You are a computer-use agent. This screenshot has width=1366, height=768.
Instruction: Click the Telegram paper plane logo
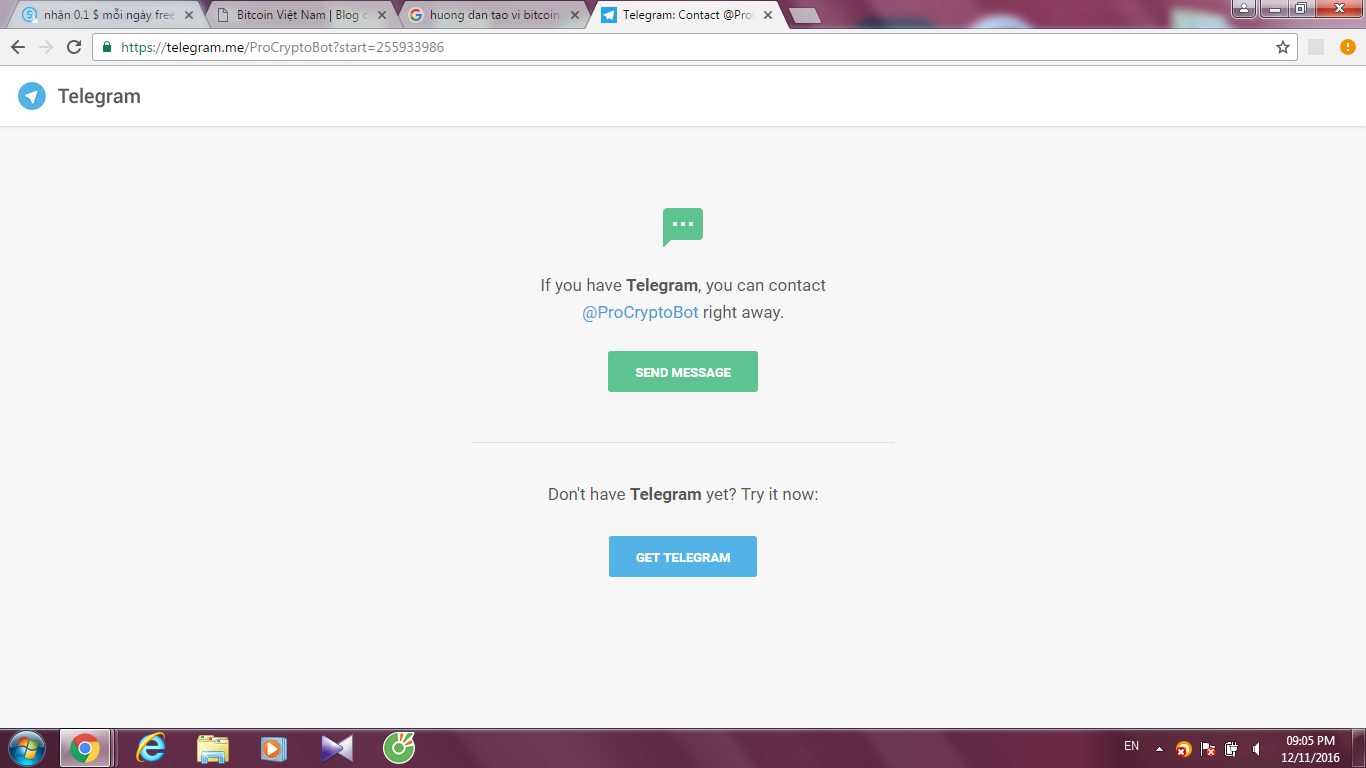pos(32,96)
